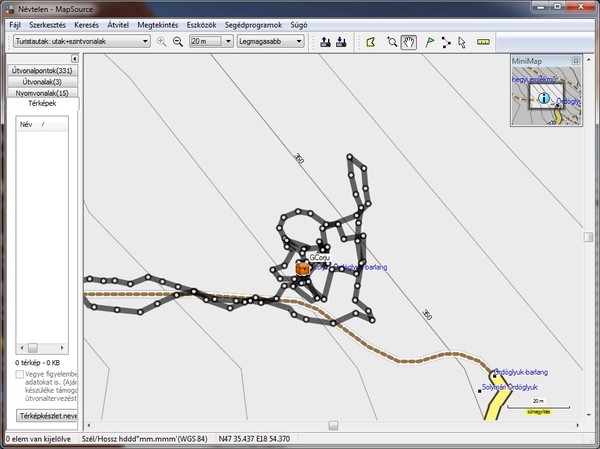Image resolution: width=600 pixels, height=449 pixels.
Task: Toggle the route data checkbox in Térképek panel
Action: (x=20, y=375)
